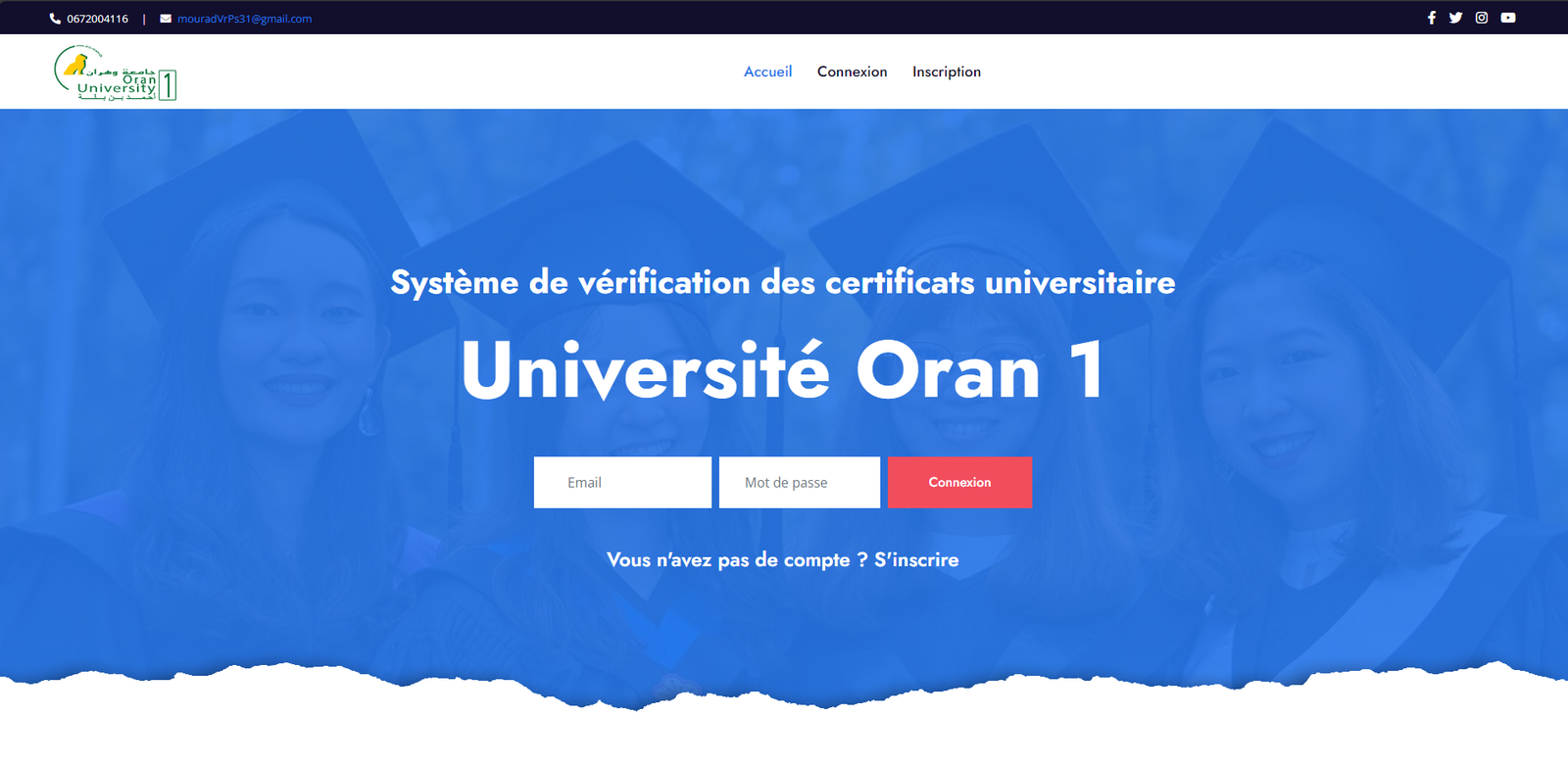Click the phone handset icon
The image size is (1568, 764).
55,19
